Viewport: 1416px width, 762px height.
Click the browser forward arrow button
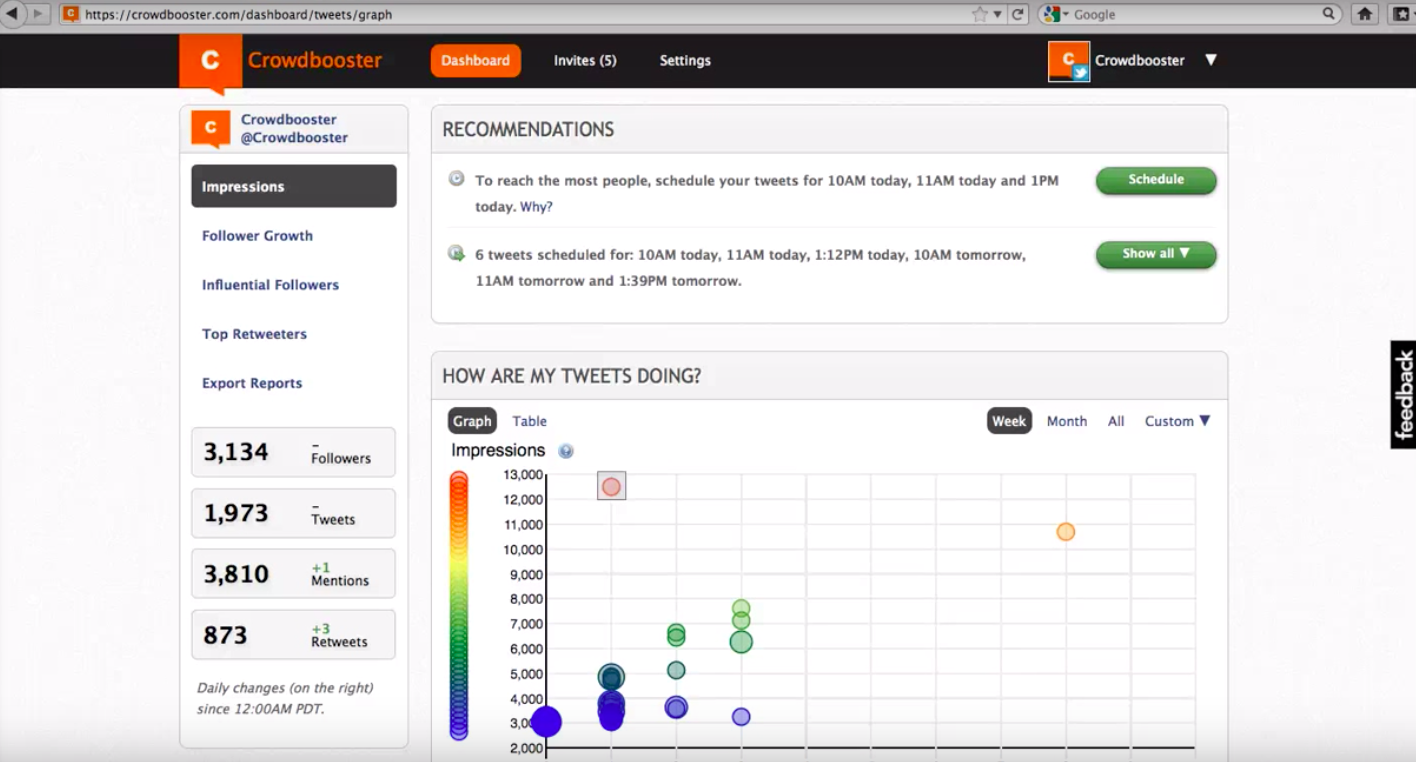tap(39, 14)
